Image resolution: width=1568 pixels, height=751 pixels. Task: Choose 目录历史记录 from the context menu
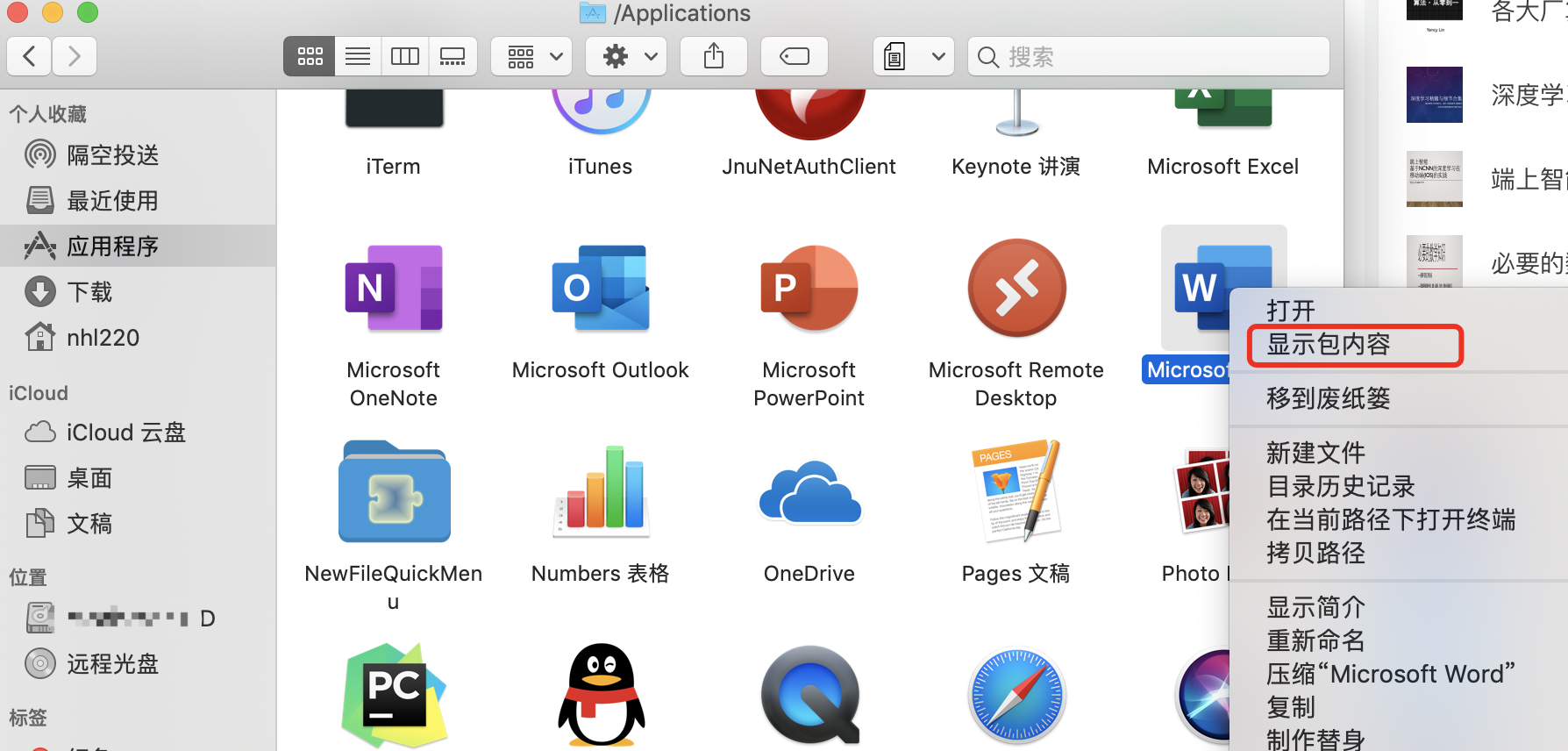click(1399, 486)
